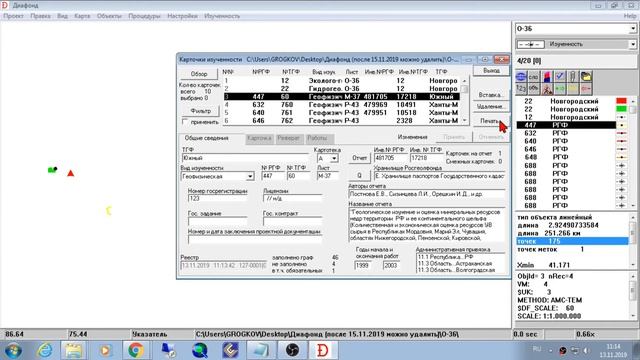Expand the Изученность layer dropdown
Viewport: 640px width, 360px height.
[x=633, y=44]
